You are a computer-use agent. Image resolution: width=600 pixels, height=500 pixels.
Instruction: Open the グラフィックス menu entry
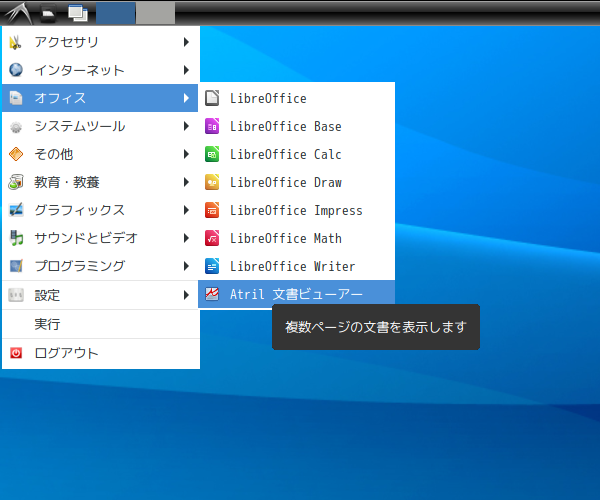coord(100,210)
